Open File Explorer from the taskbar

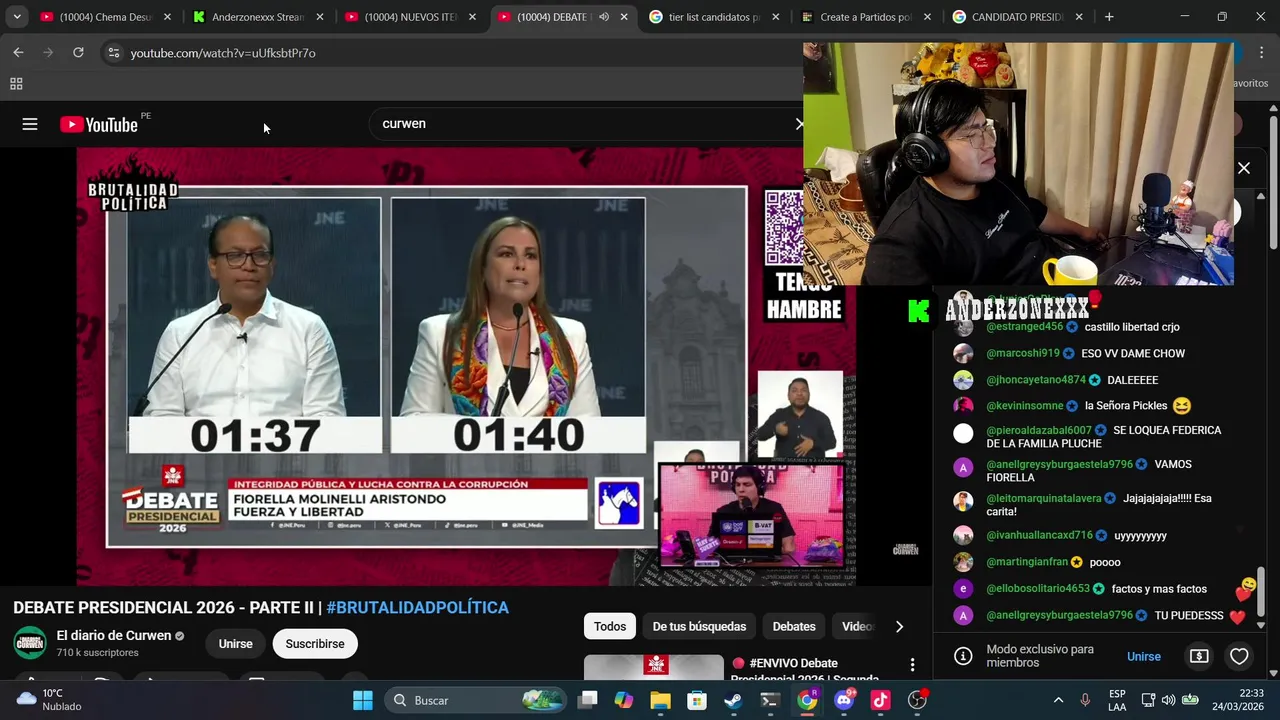(661, 700)
